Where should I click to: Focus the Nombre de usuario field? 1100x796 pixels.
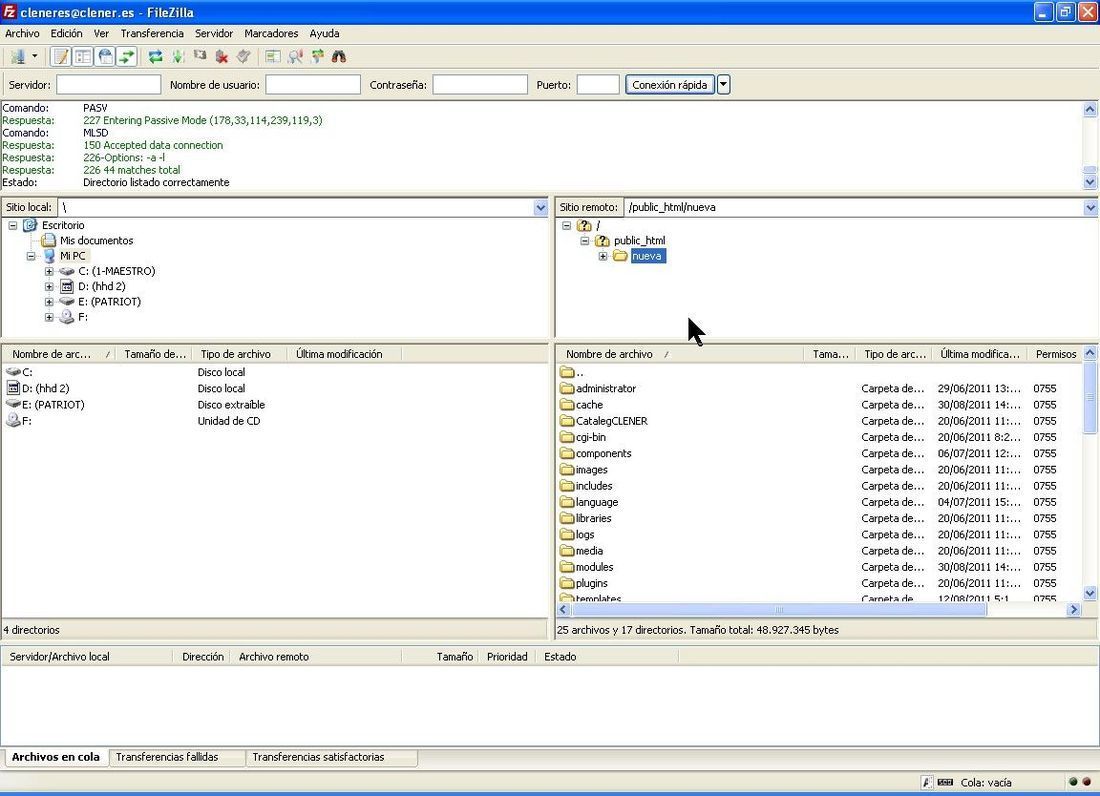313,85
